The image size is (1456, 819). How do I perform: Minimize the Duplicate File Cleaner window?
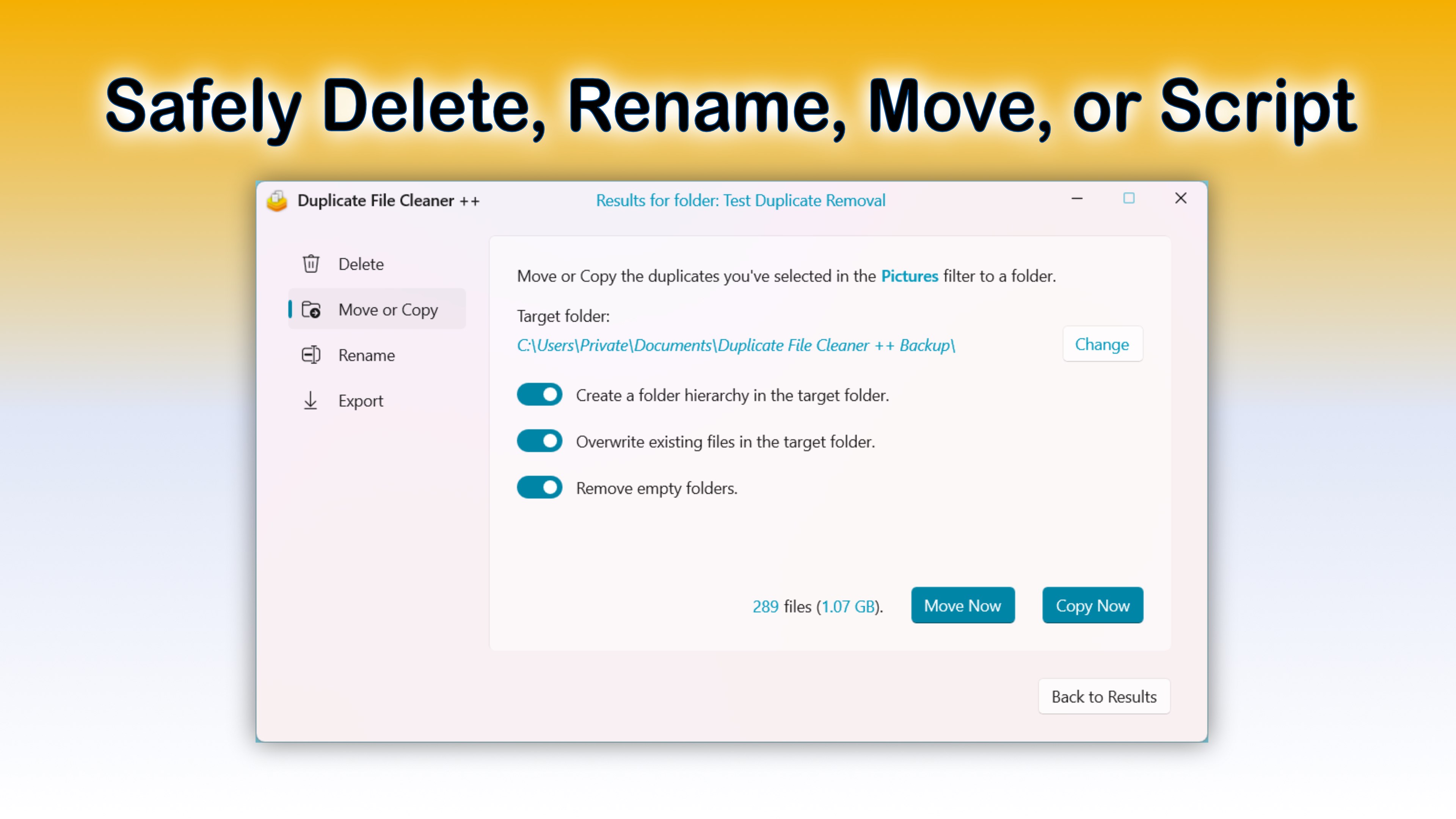[x=1077, y=198]
